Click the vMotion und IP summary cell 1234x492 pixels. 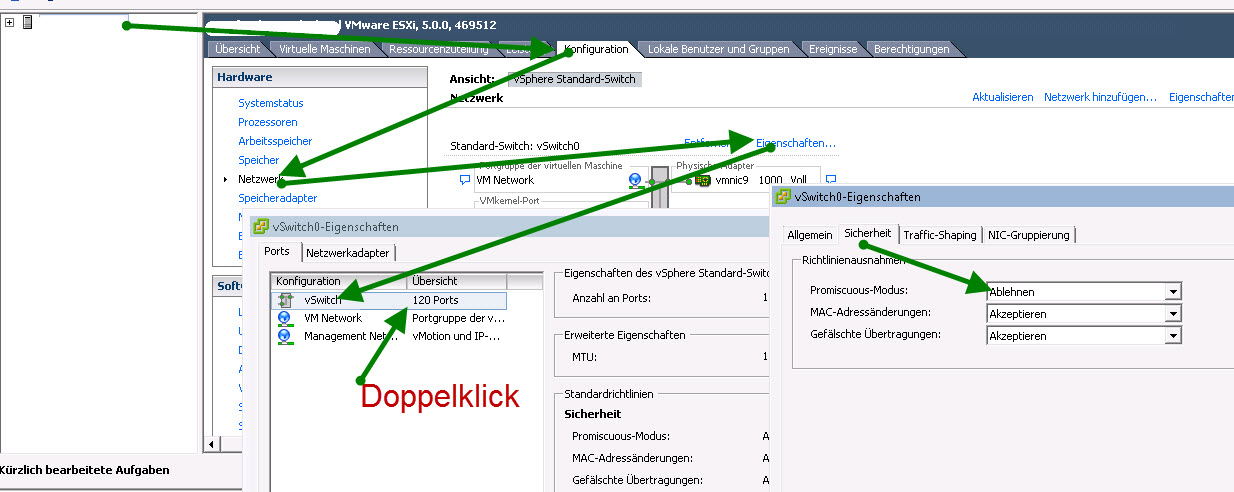[x=458, y=336]
